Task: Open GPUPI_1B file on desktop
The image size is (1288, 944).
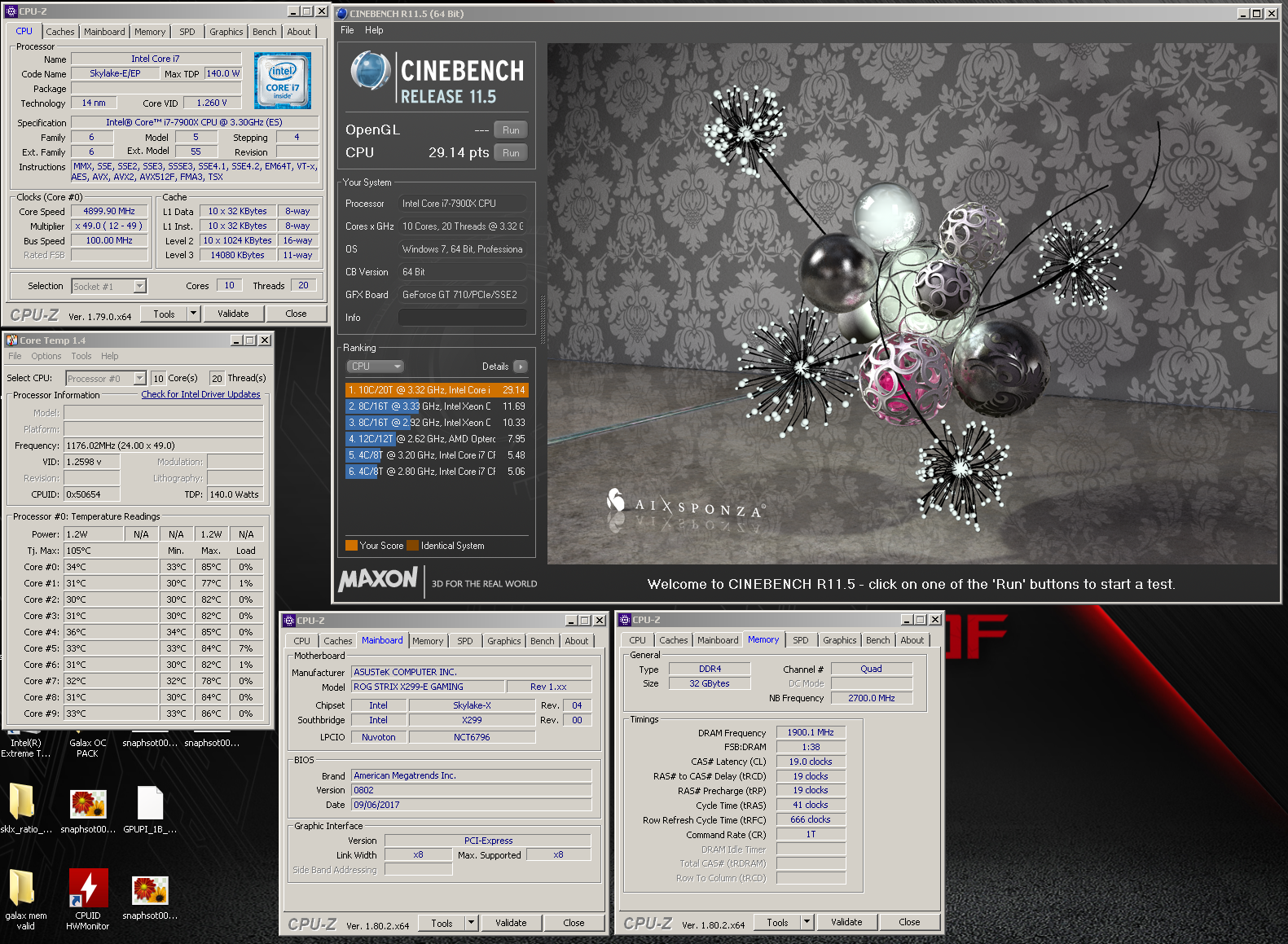Action: click(x=150, y=802)
